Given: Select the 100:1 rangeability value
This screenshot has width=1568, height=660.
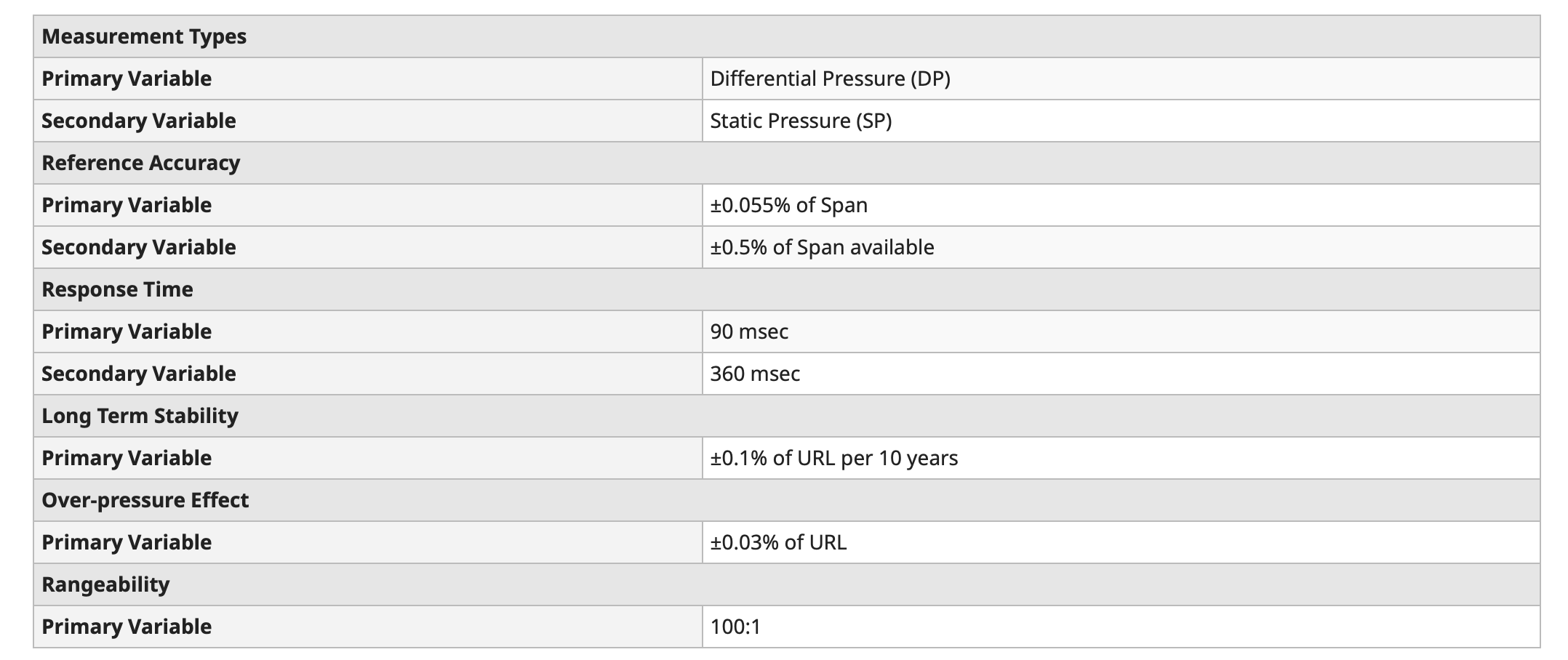Looking at the screenshot, I should click(x=735, y=627).
